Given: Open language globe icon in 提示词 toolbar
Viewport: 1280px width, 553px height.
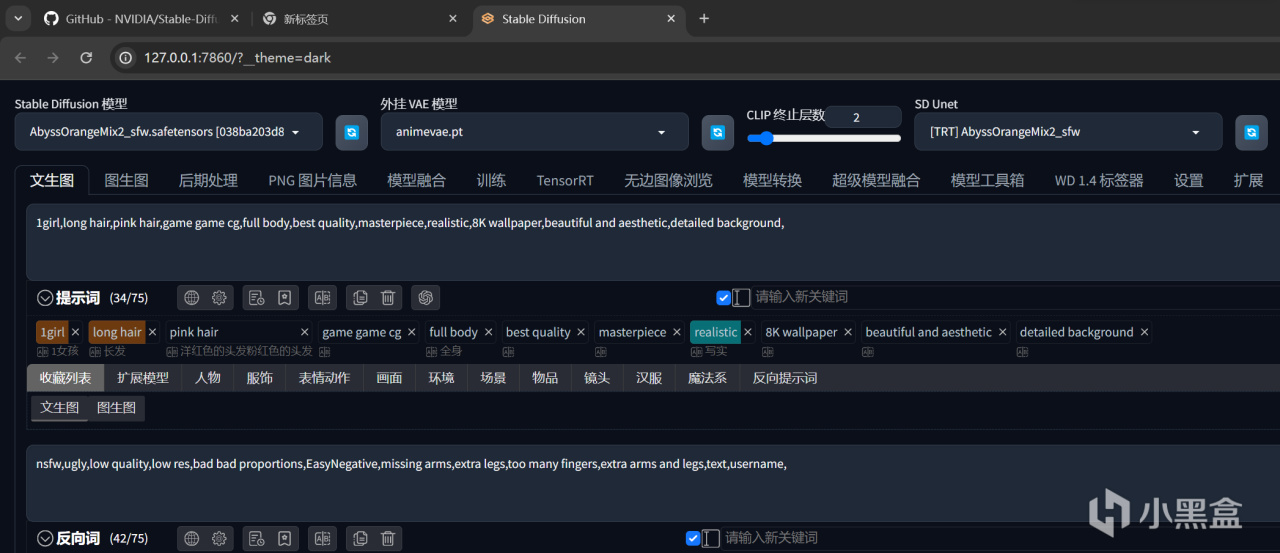Looking at the screenshot, I should click(x=192, y=297).
